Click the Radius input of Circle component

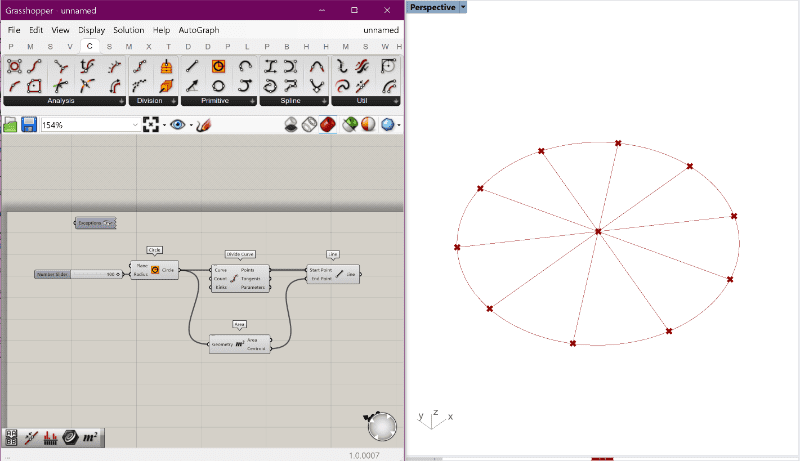[x=141, y=274]
